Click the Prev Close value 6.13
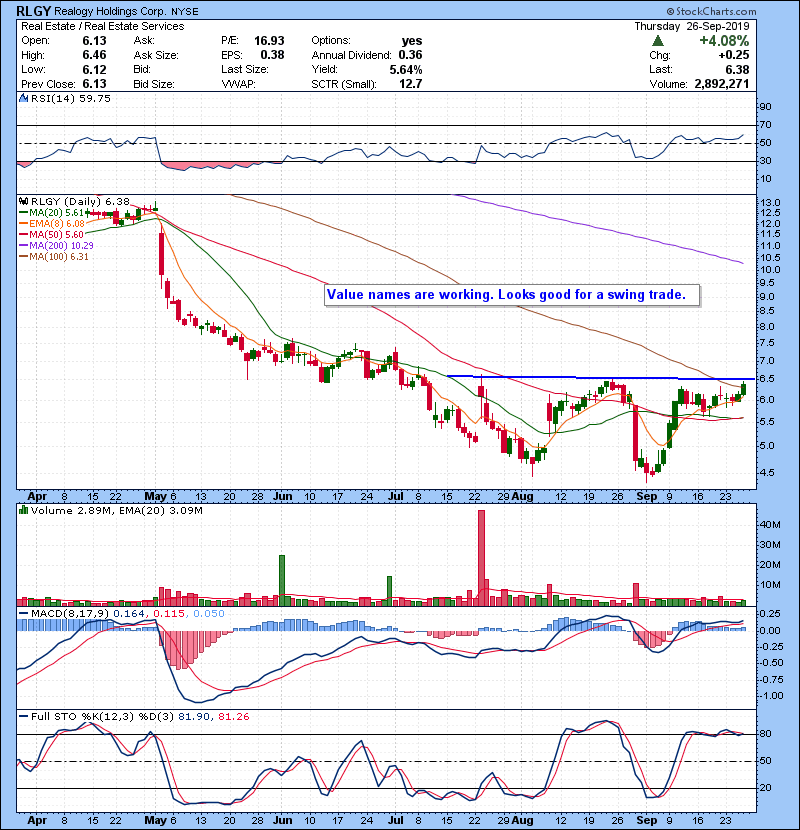The height and width of the screenshot is (830, 800). (x=94, y=84)
